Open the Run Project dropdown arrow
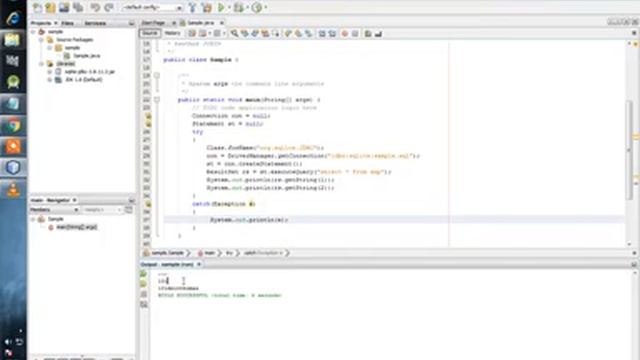 229,7
